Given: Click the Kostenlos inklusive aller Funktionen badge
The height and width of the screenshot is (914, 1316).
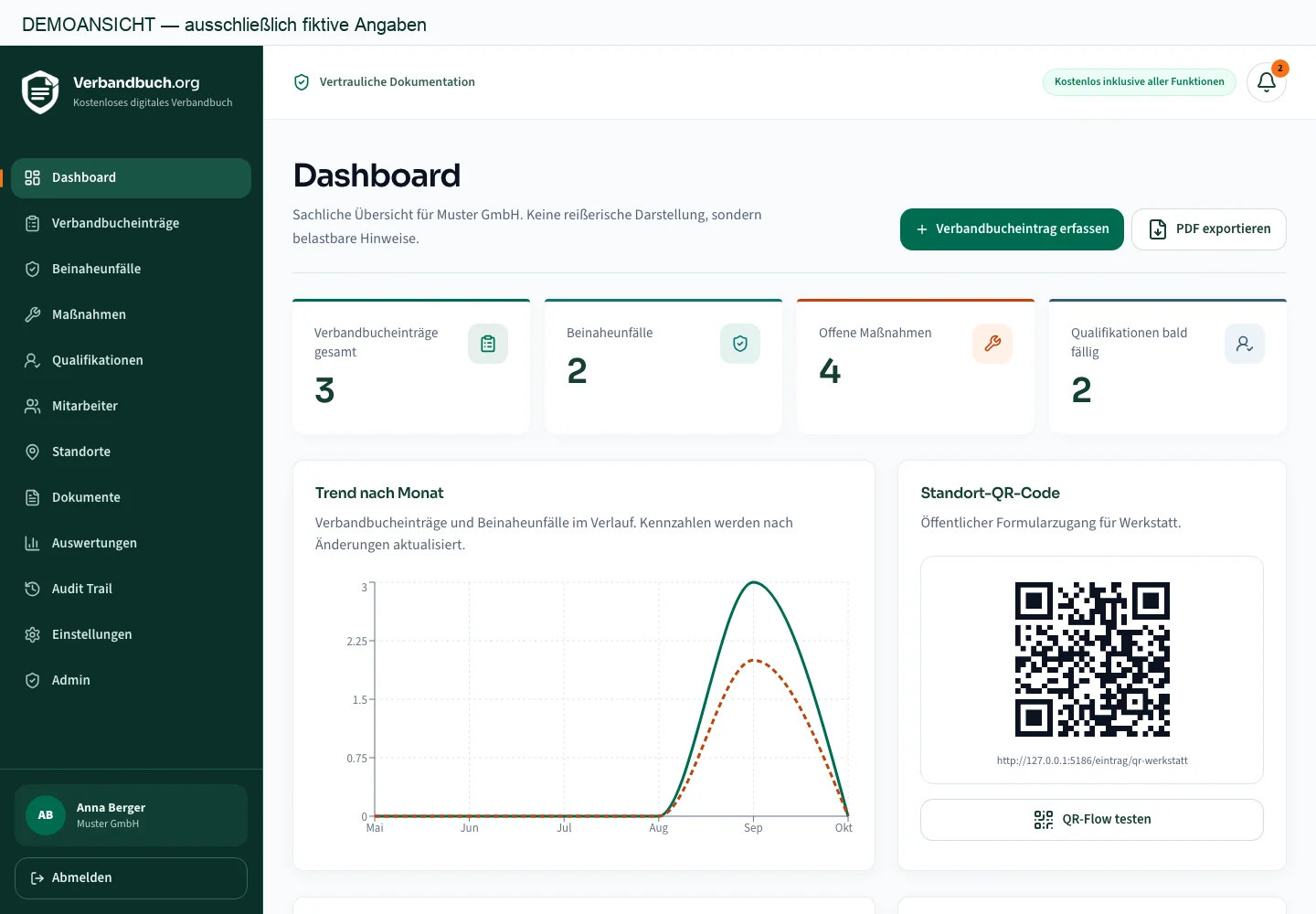Looking at the screenshot, I should coord(1140,82).
